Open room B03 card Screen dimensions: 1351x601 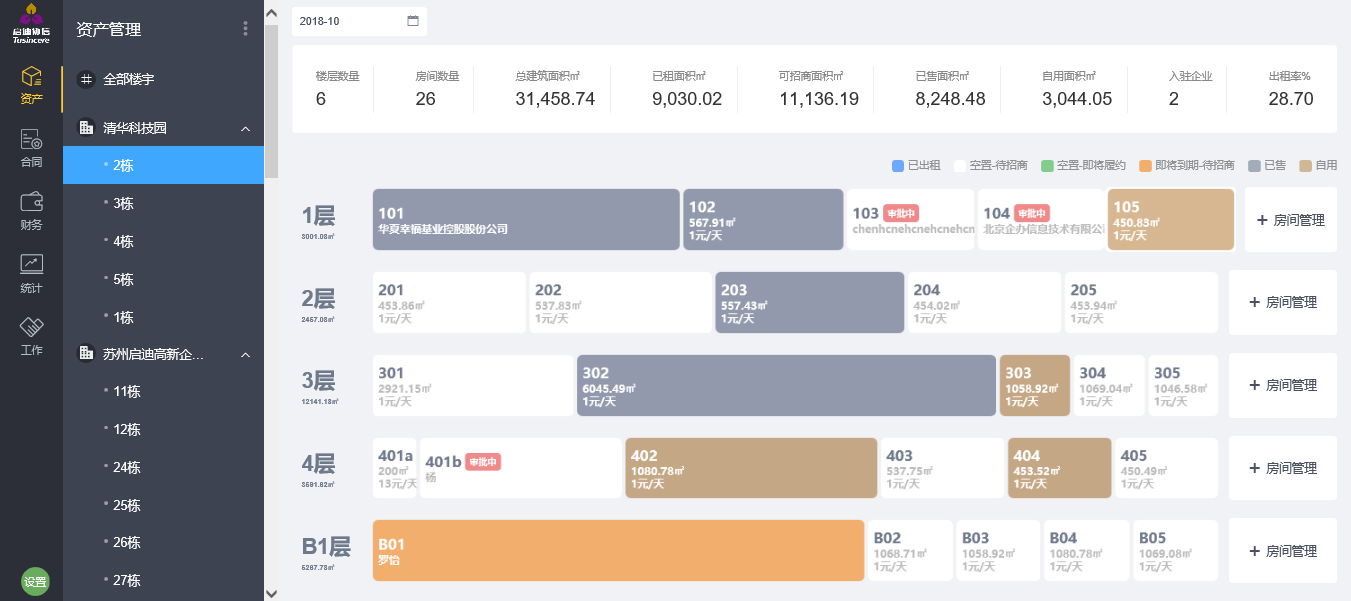coord(997,551)
